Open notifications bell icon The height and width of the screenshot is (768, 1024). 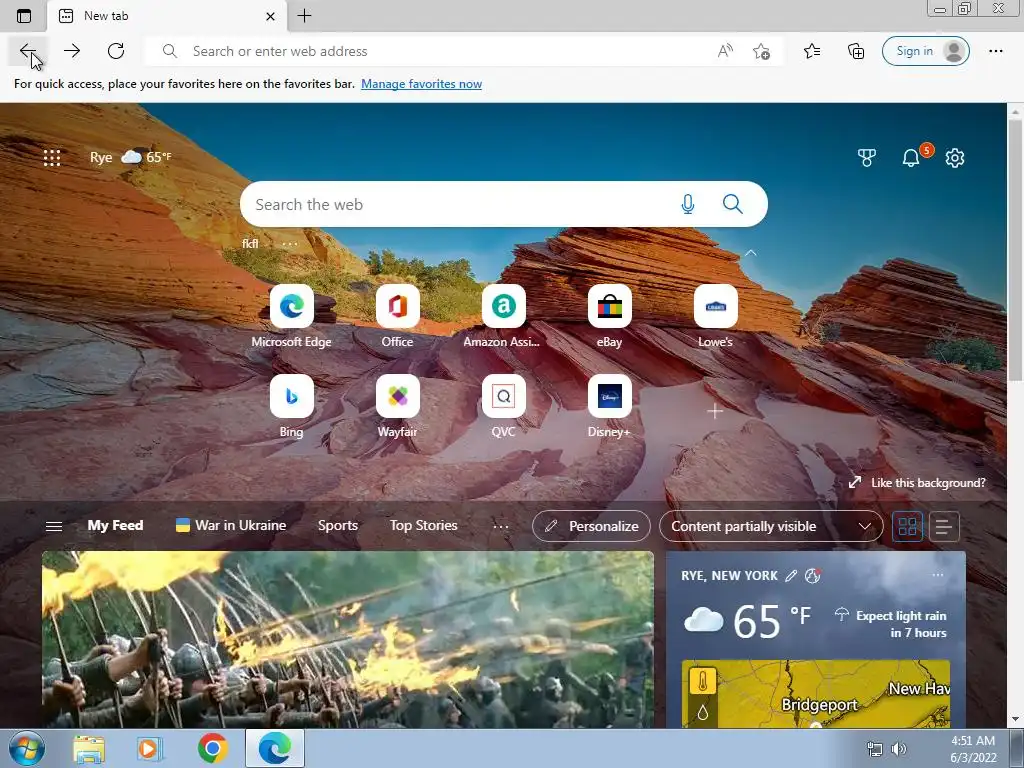[911, 157]
